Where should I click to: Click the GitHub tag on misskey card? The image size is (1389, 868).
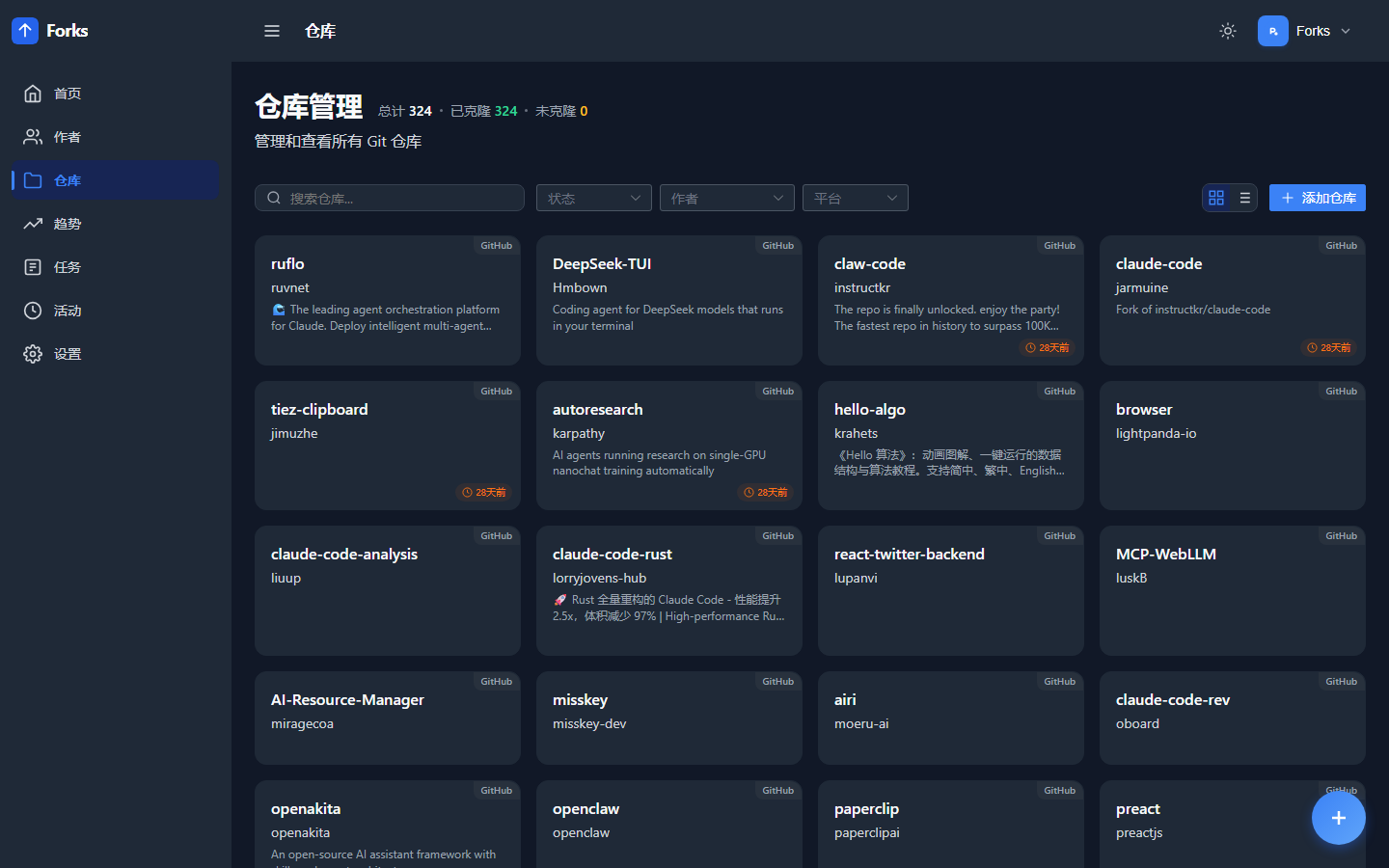(x=778, y=682)
